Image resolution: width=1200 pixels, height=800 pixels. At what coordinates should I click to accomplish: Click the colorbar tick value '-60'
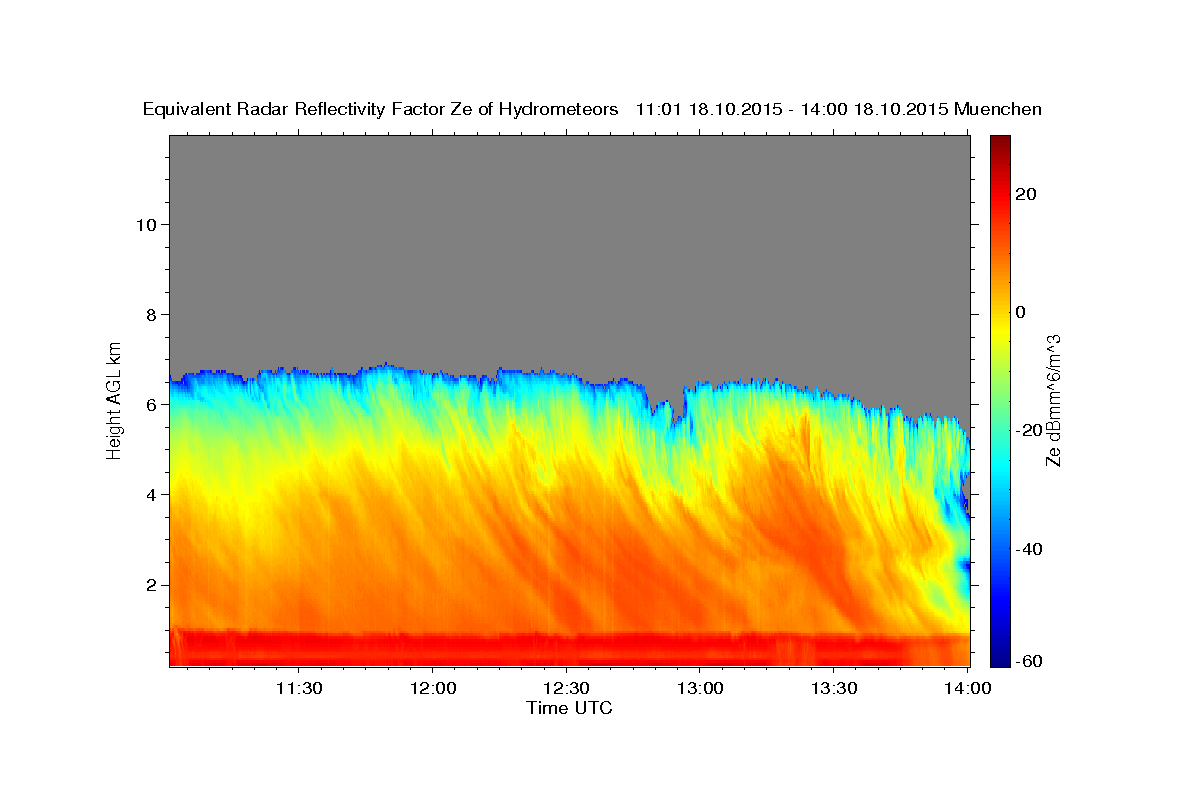pyautogui.click(x=1029, y=661)
